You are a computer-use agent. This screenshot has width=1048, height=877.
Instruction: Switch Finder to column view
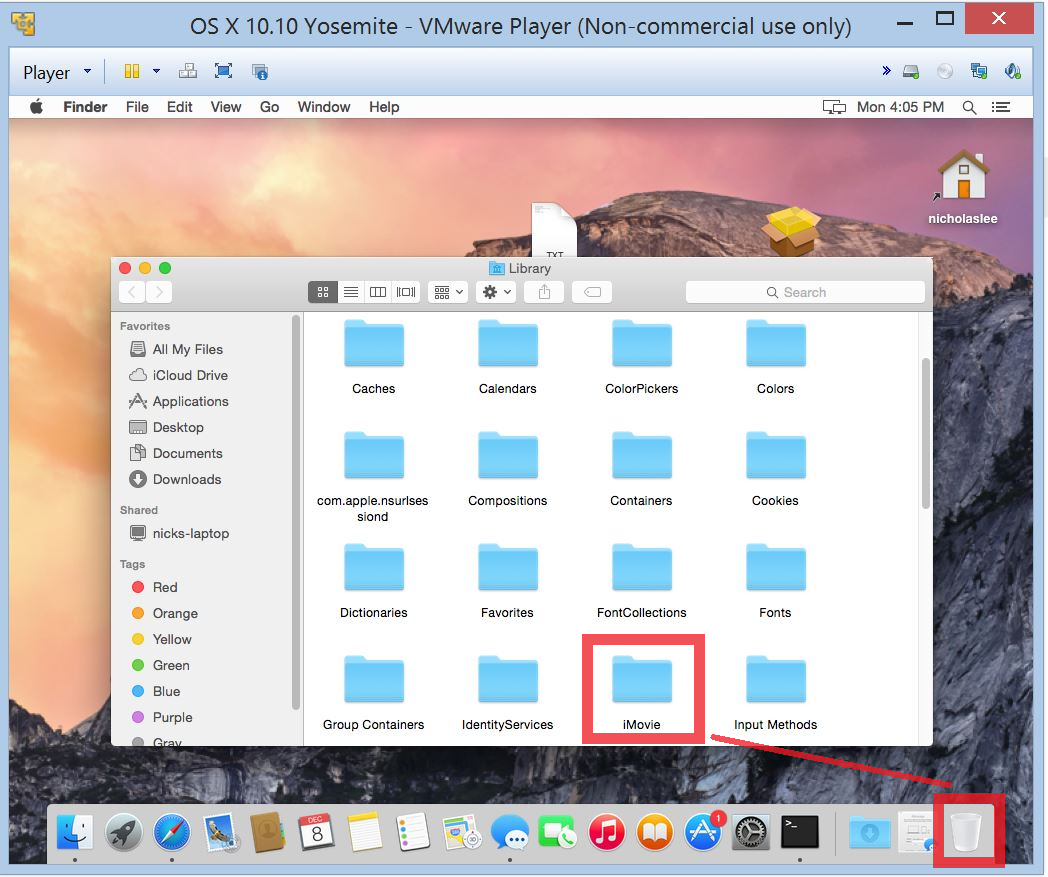click(x=378, y=292)
